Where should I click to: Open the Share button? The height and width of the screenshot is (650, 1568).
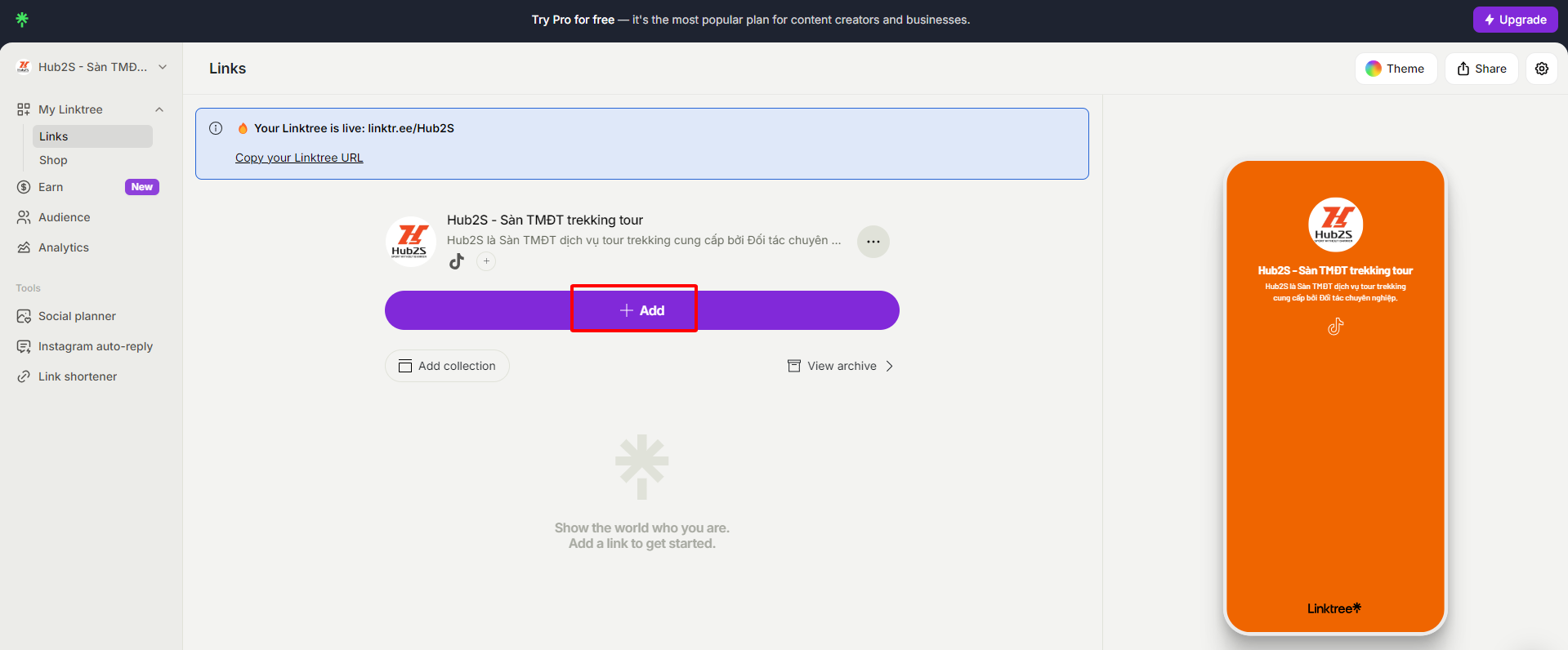(1481, 69)
